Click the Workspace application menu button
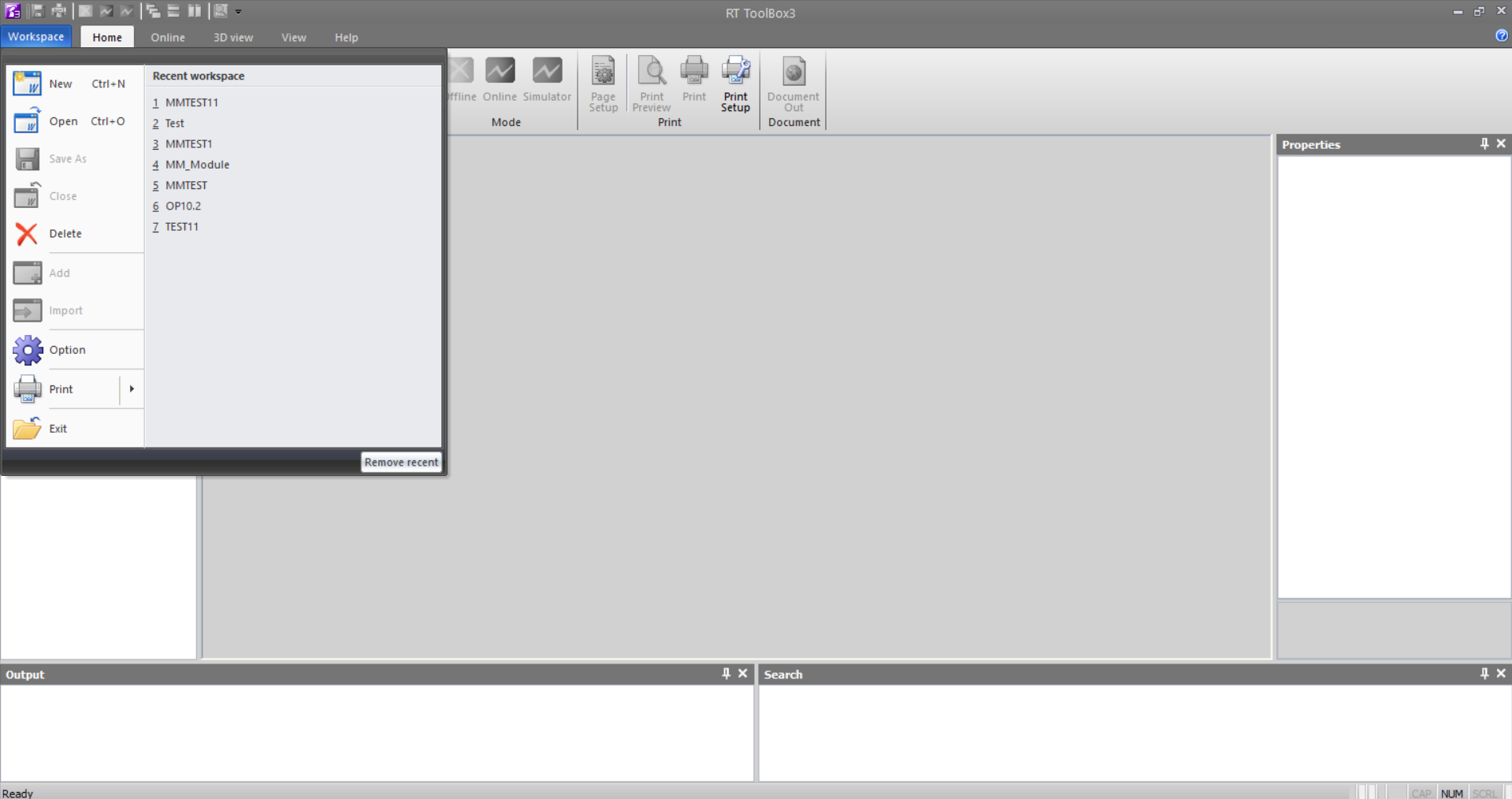This screenshot has width=1512, height=799. pos(36,37)
